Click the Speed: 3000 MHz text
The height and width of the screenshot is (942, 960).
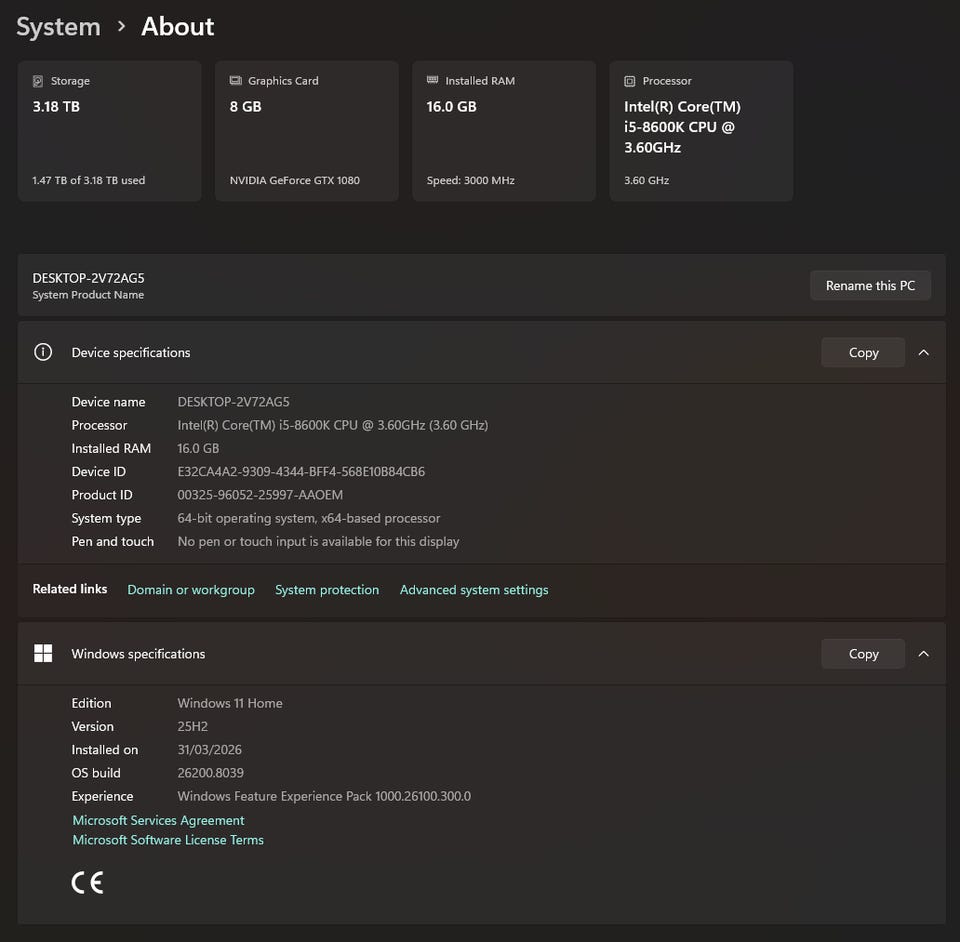pyautogui.click(x=470, y=180)
